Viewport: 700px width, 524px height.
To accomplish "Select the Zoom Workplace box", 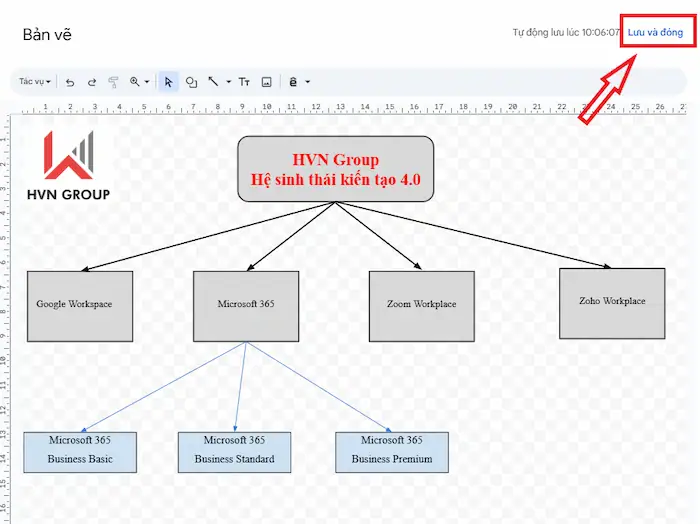I will pyautogui.click(x=422, y=306).
